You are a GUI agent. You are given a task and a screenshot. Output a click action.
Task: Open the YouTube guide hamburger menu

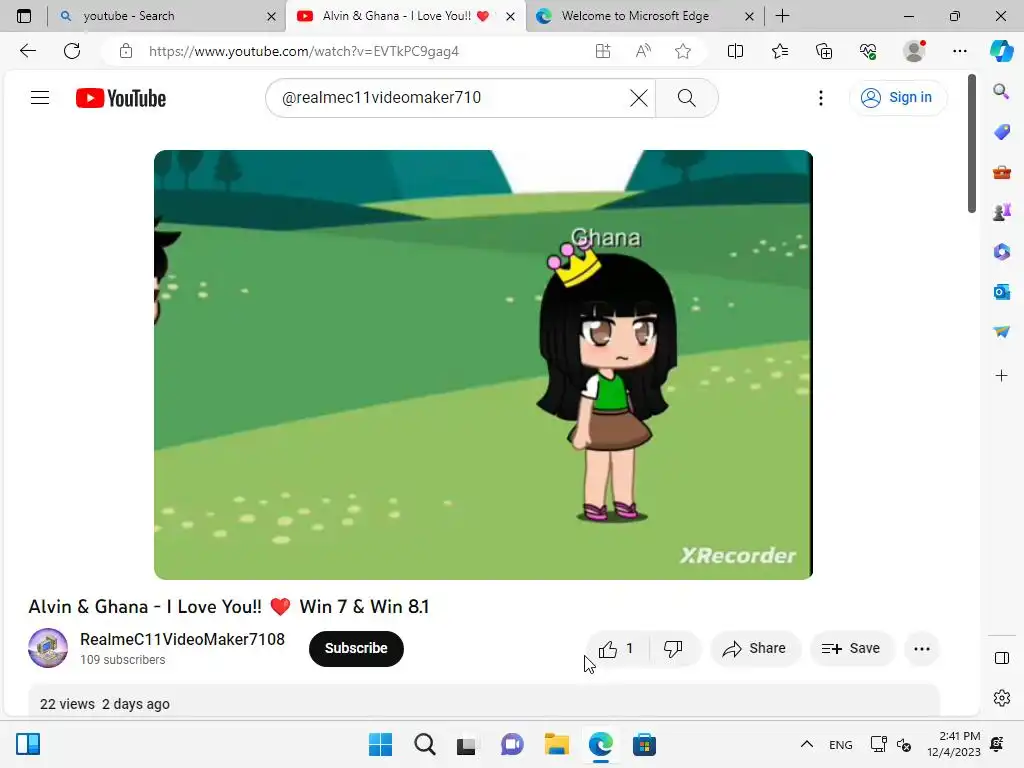point(40,98)
